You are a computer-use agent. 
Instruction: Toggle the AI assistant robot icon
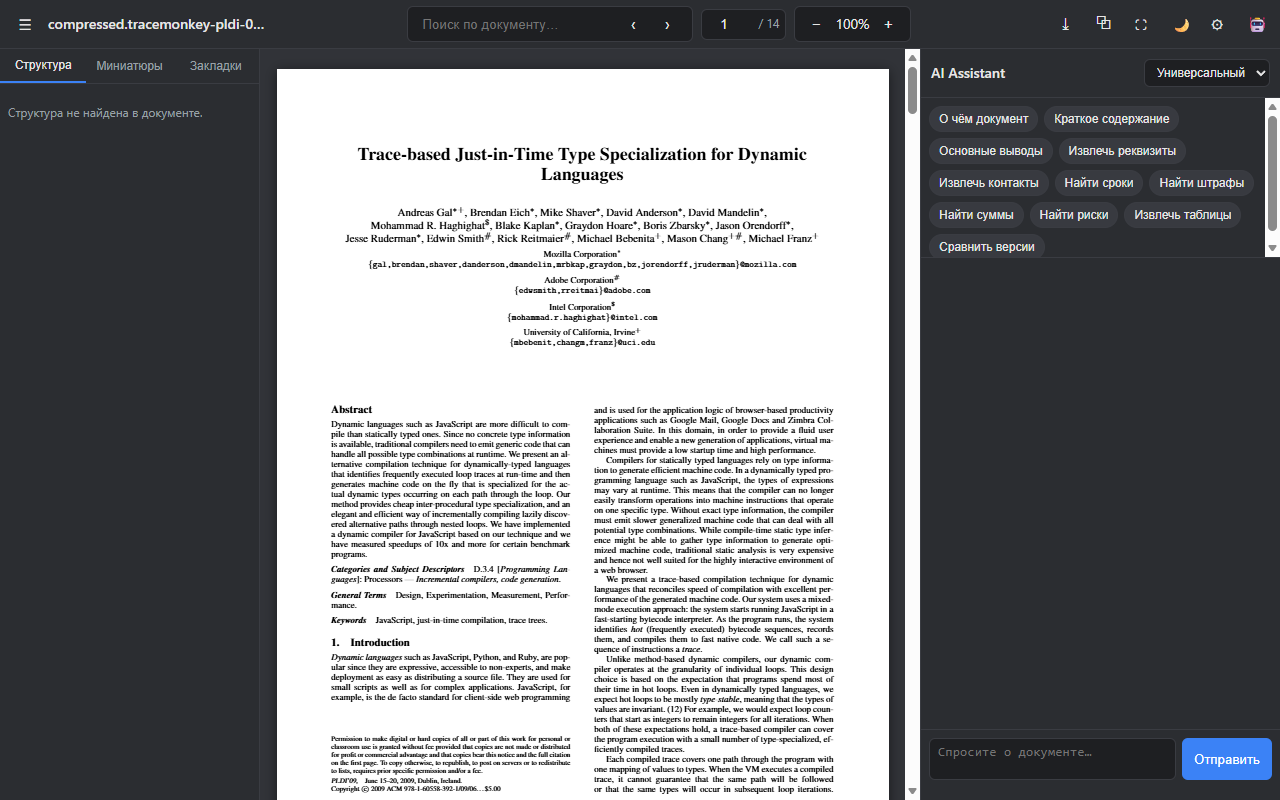1257,24
